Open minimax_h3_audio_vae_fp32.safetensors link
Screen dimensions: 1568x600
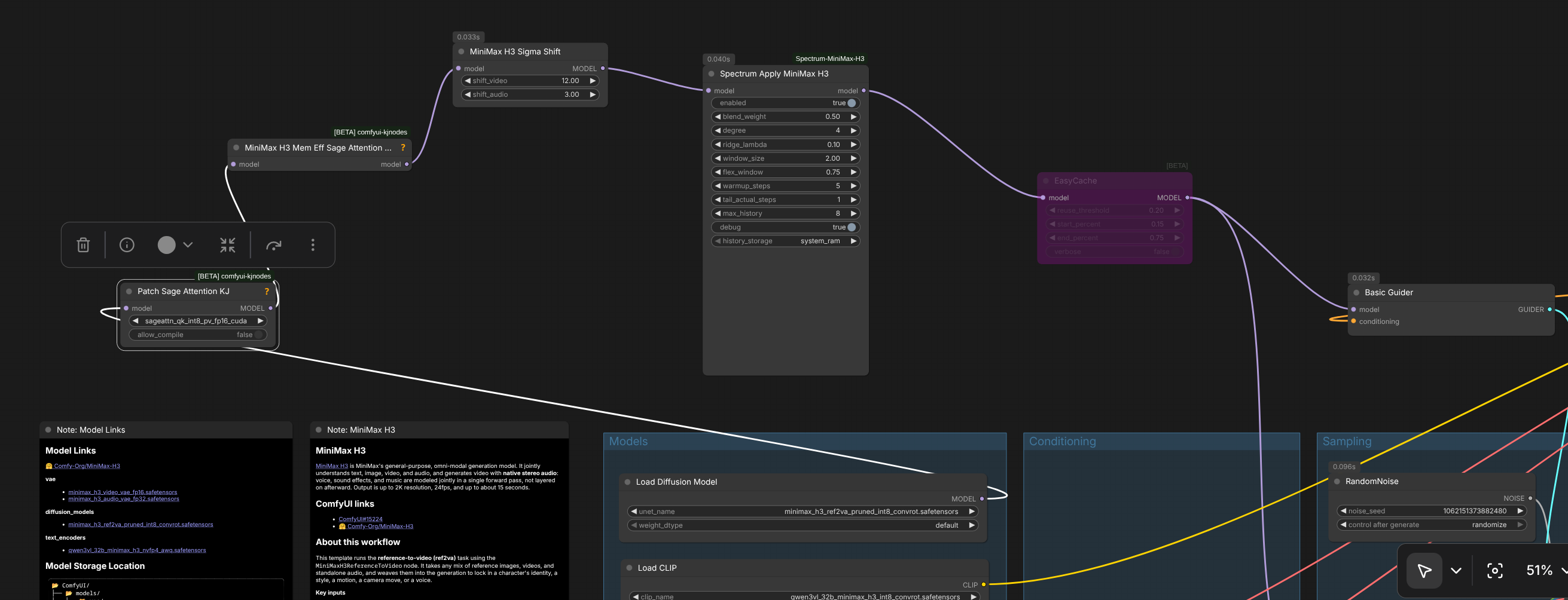click(124, 499)
